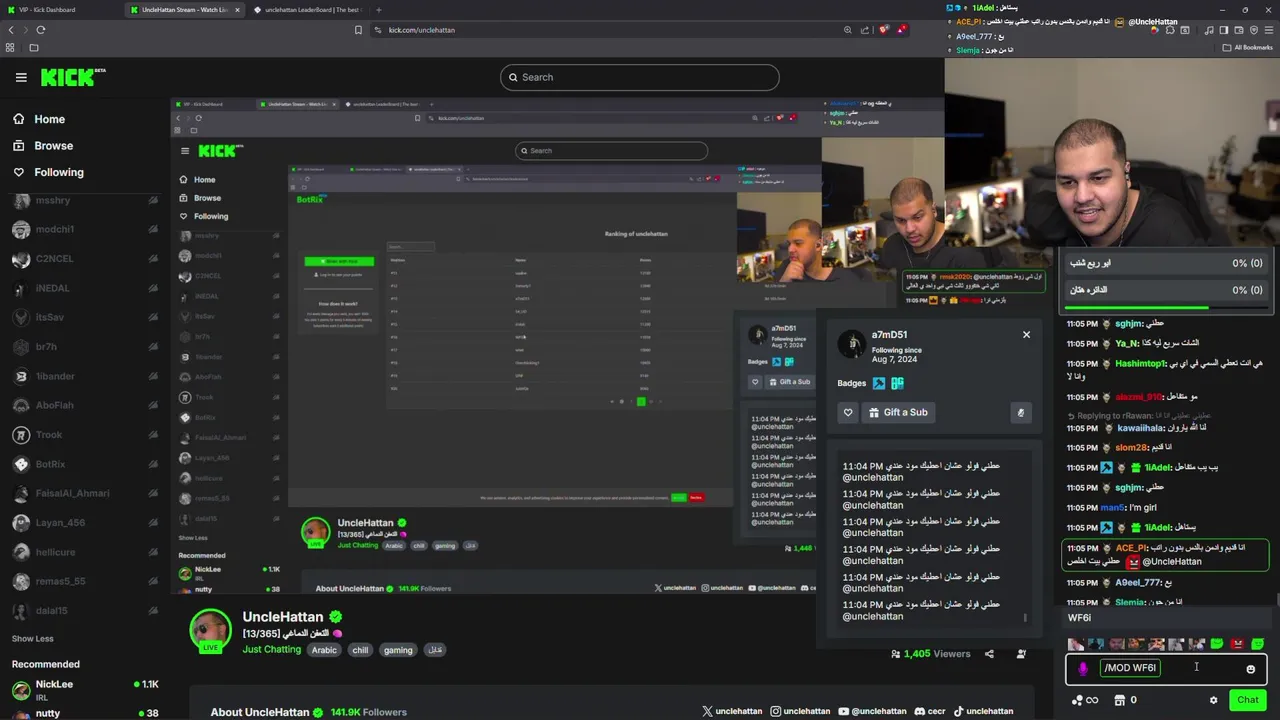Image resolution: width=1280 pixels, height=720 pixels.
Task: Open the bookmarks bar folder icon
Action: 33,47
